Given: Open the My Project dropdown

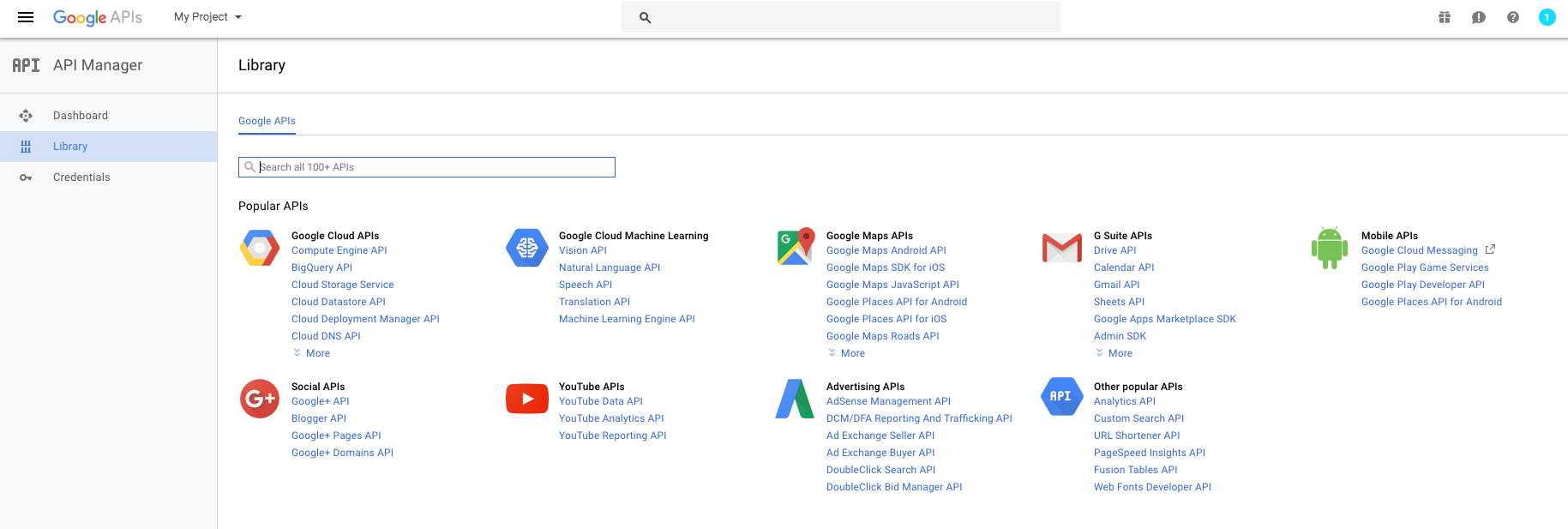Looking at the screenshot, I should (207, 17).
